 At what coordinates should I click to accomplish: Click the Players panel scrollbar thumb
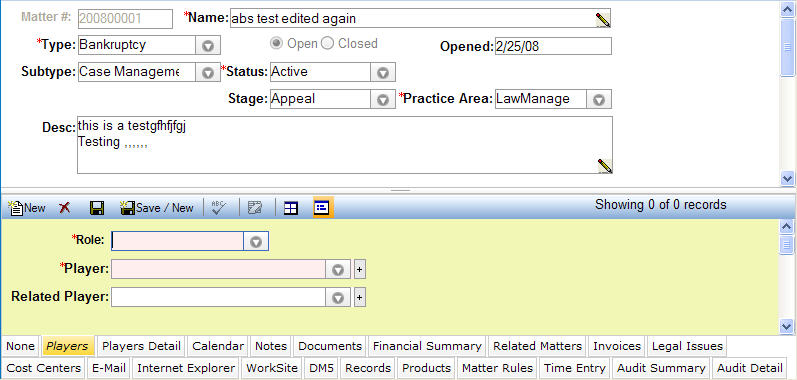point(786,245)
